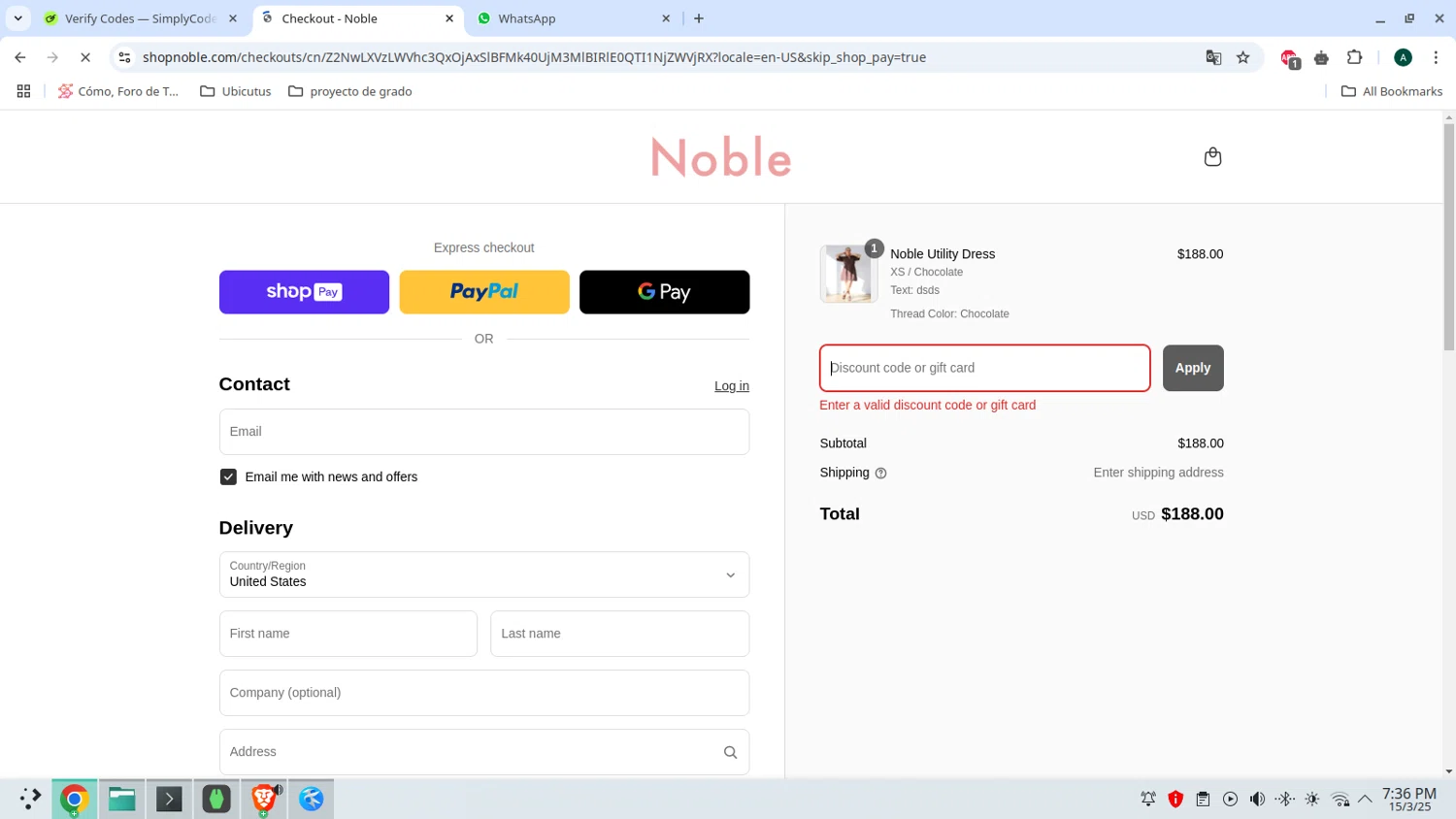Click the browser address bar URL
1456x819 pixels.
click(534, 57)
